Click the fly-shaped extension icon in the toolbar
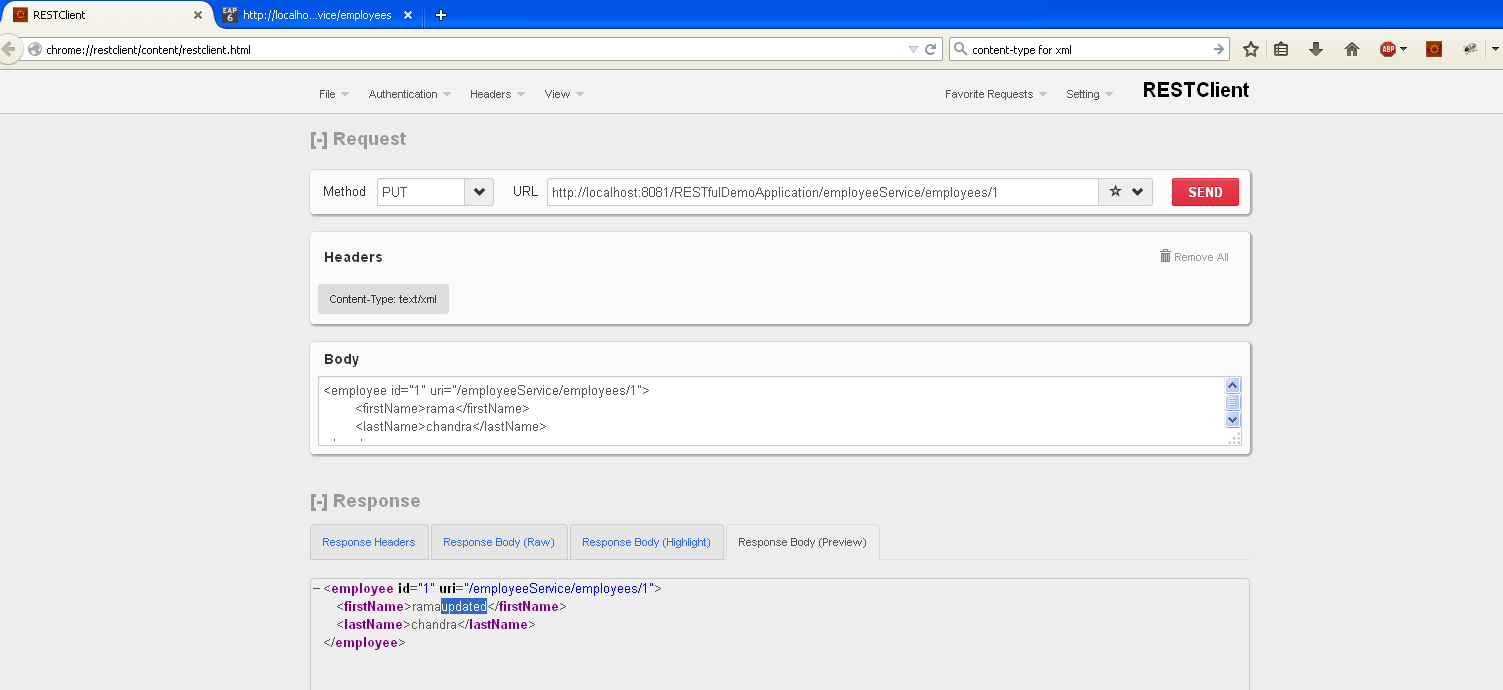The width and height of the screenshot is (1503, 690). pos(1468,48)
